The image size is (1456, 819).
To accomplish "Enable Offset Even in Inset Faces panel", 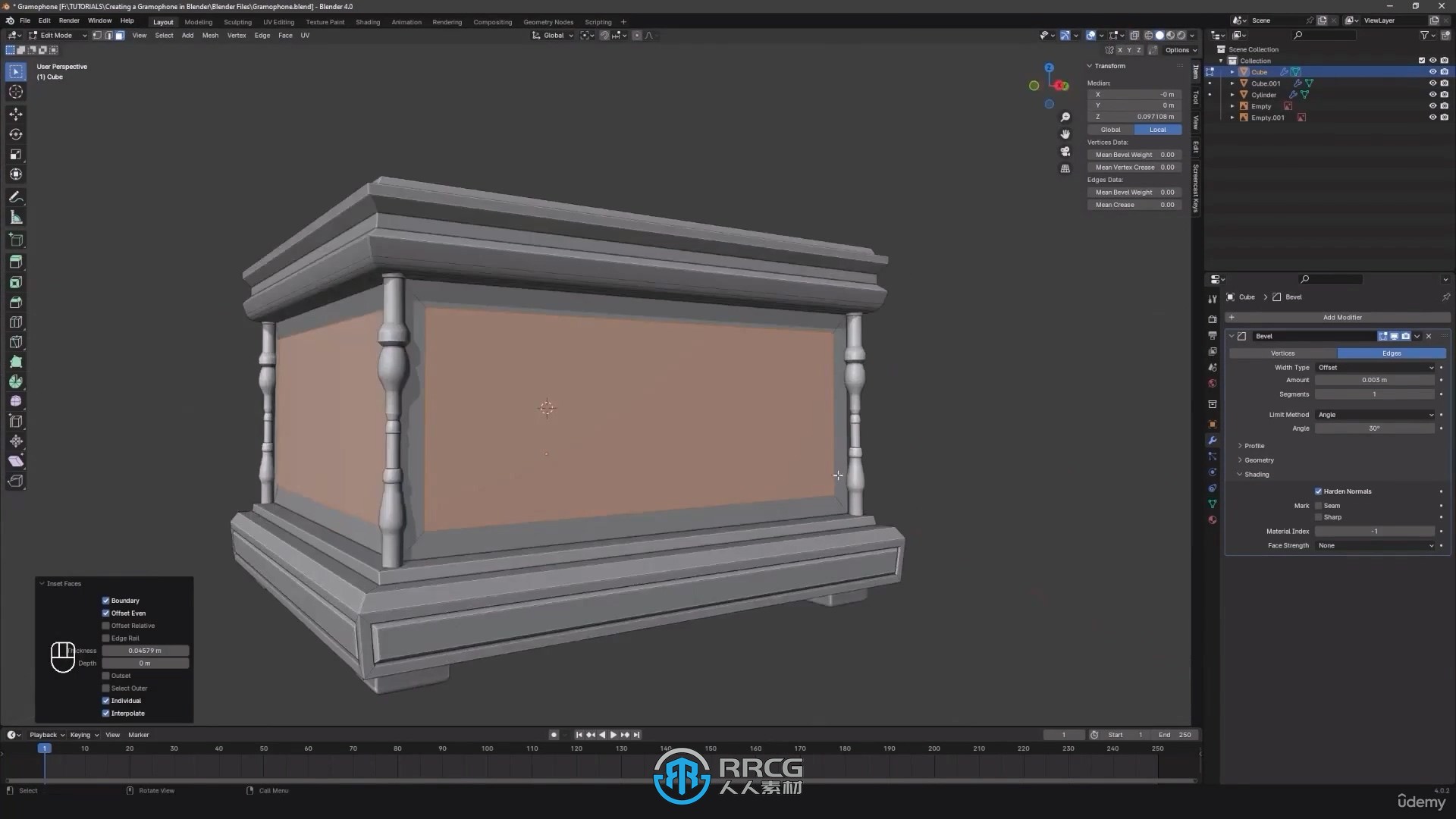I will (x=106, y=612).
